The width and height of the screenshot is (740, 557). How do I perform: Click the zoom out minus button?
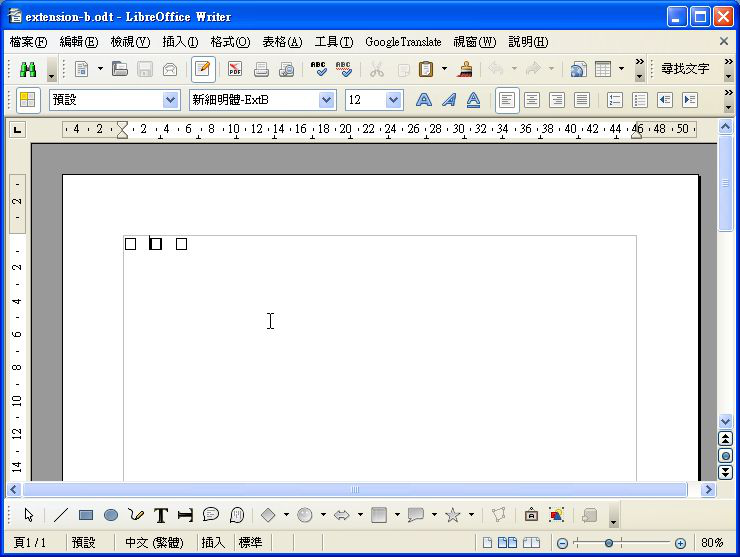(x=562, y=543)
